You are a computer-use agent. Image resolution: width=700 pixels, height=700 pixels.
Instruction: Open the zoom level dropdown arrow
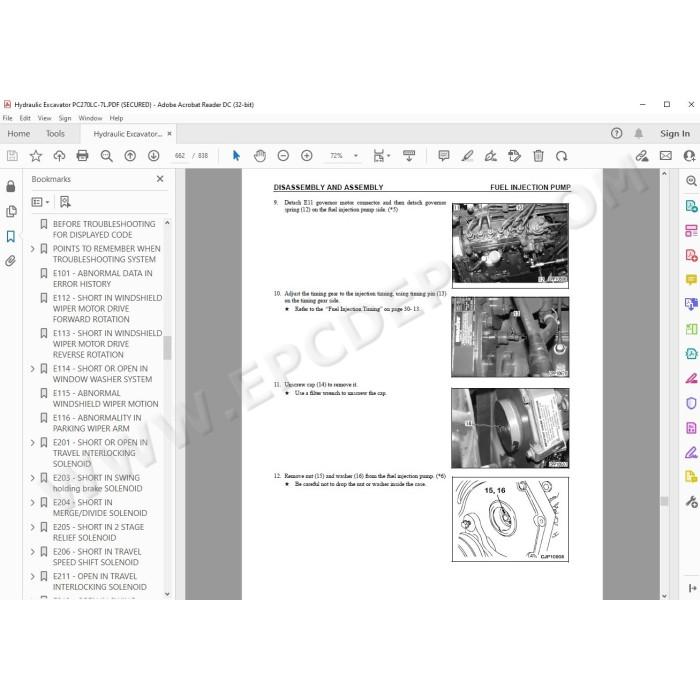pyautogui.click(x=356, y=156)
